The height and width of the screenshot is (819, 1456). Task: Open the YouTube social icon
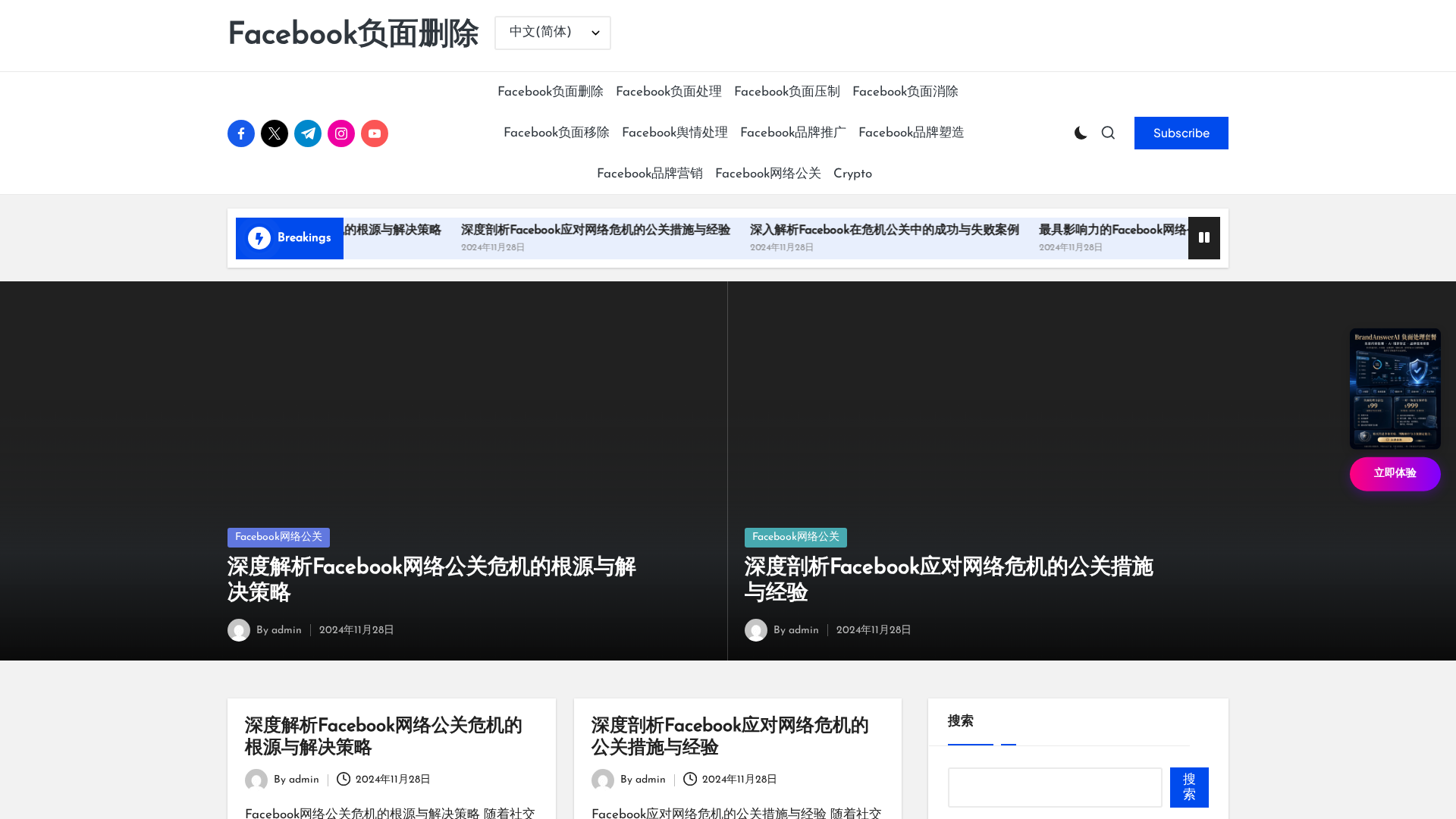(375, 133)
